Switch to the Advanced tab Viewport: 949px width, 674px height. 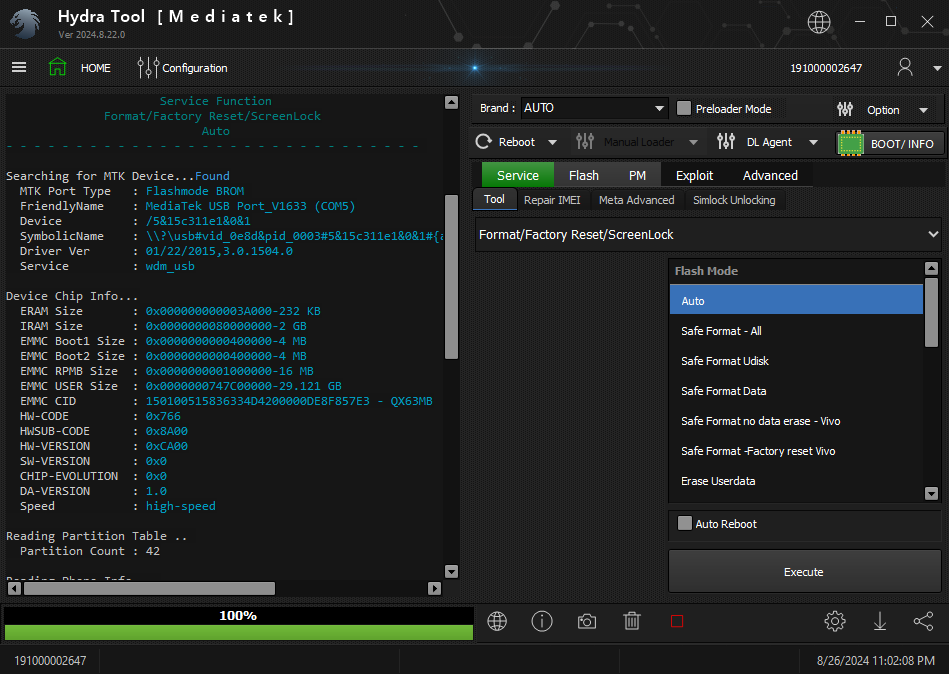click(770, 175)
